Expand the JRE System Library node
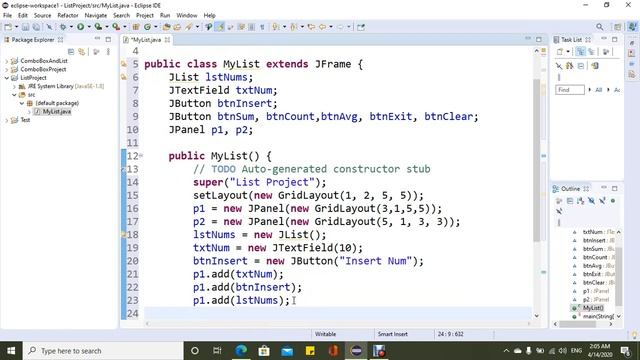 pyautogui.click(x=14, y=86)
